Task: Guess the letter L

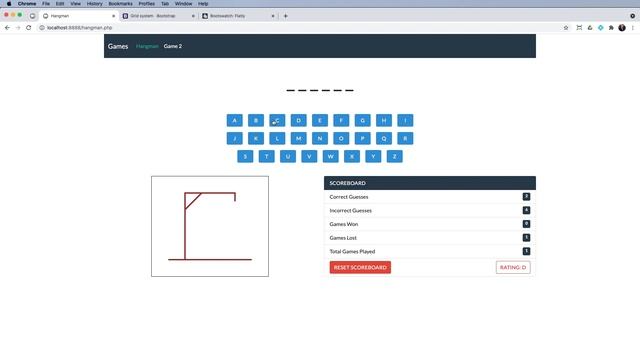Action: 277,138
